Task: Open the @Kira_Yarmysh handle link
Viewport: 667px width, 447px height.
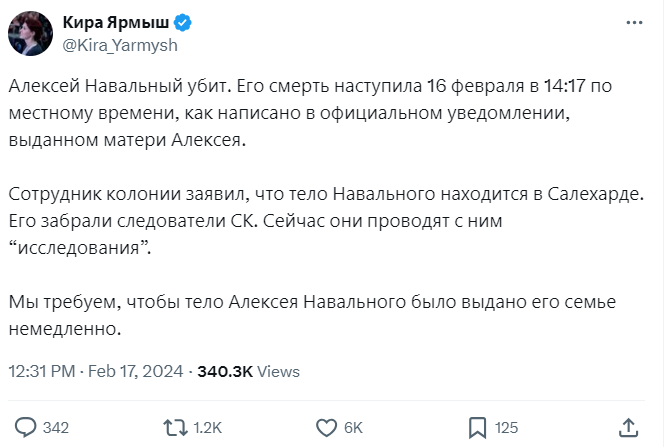Action: (120, 45)
